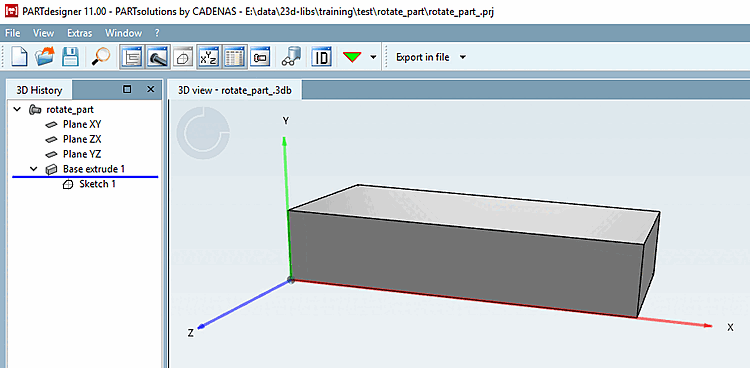Open the Extras menu

[x=79, y=33]
